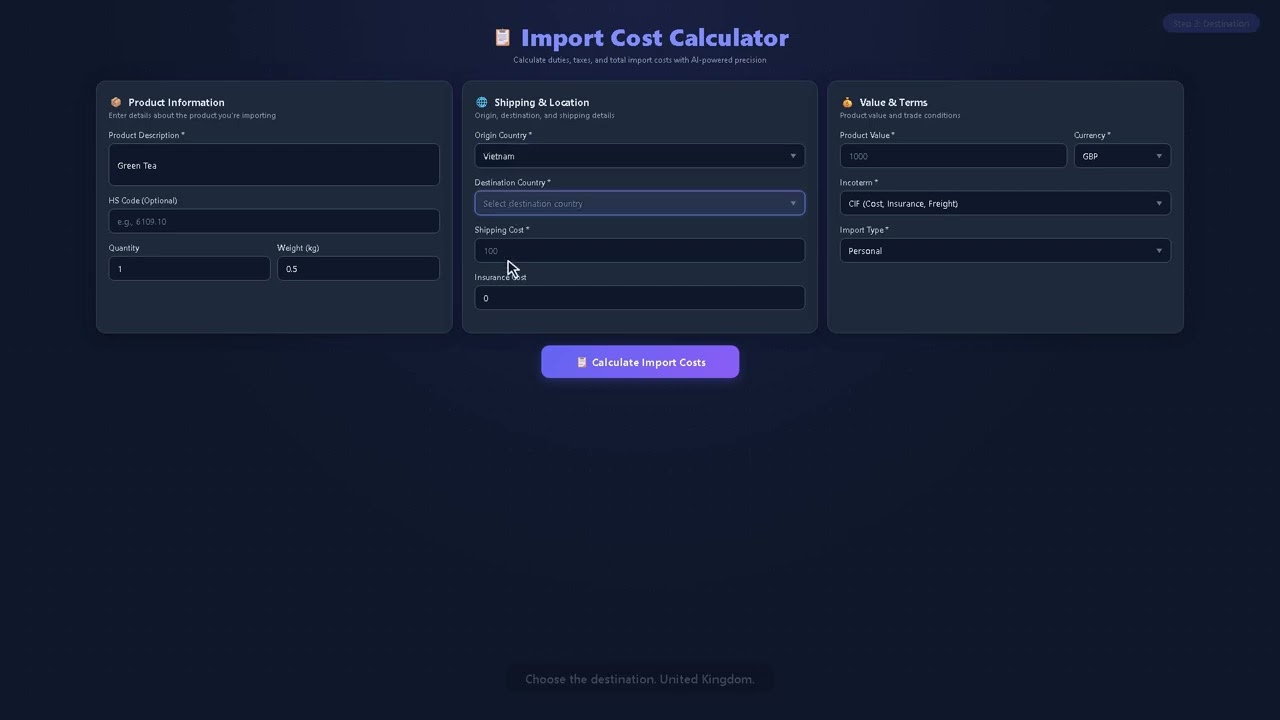The image size is (1280, 720).
Task: Click the Calculate Import Costs button
Action: click(x=640, y=362)
